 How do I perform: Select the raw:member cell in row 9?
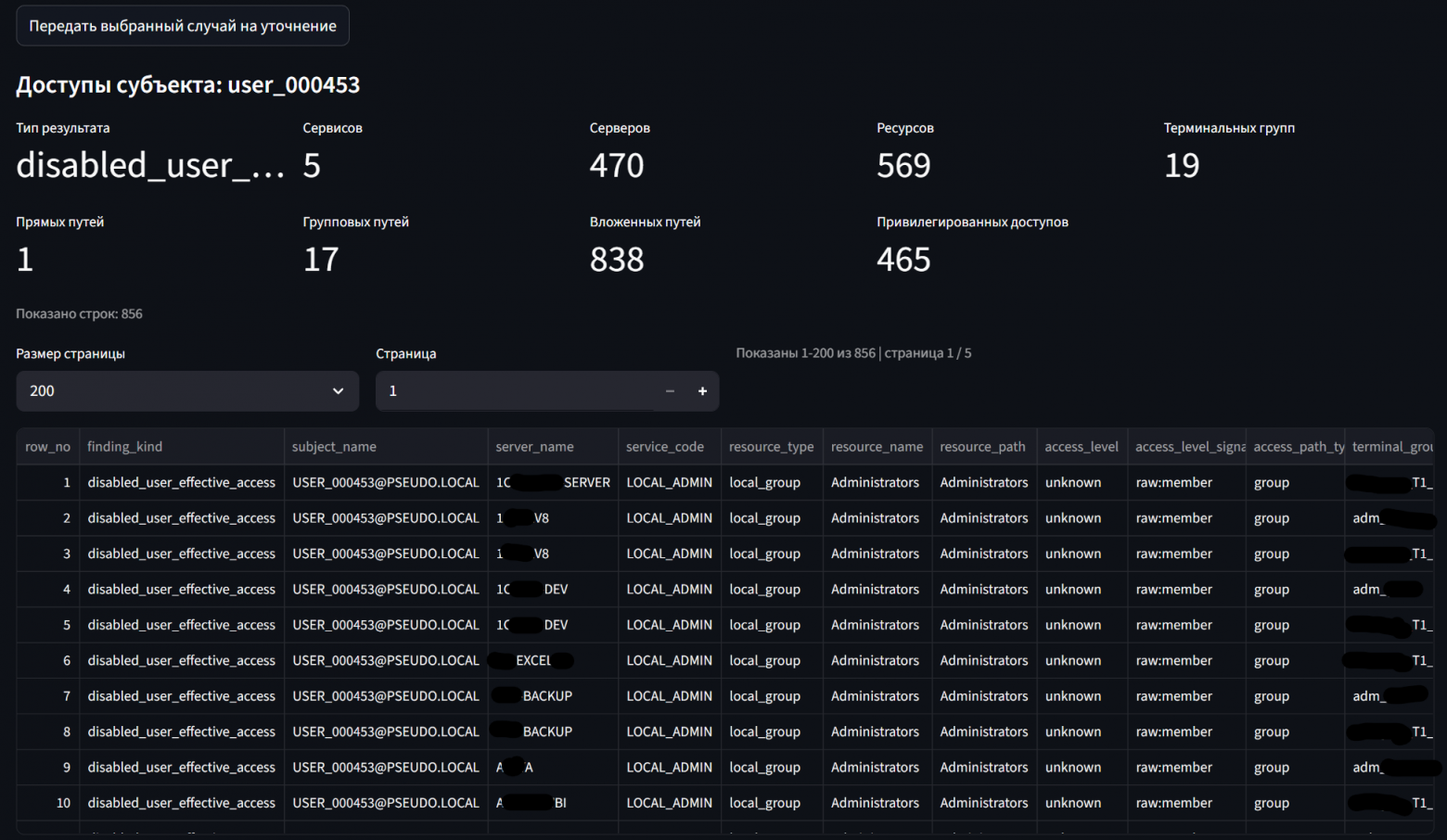click(x=1186, y=768)
